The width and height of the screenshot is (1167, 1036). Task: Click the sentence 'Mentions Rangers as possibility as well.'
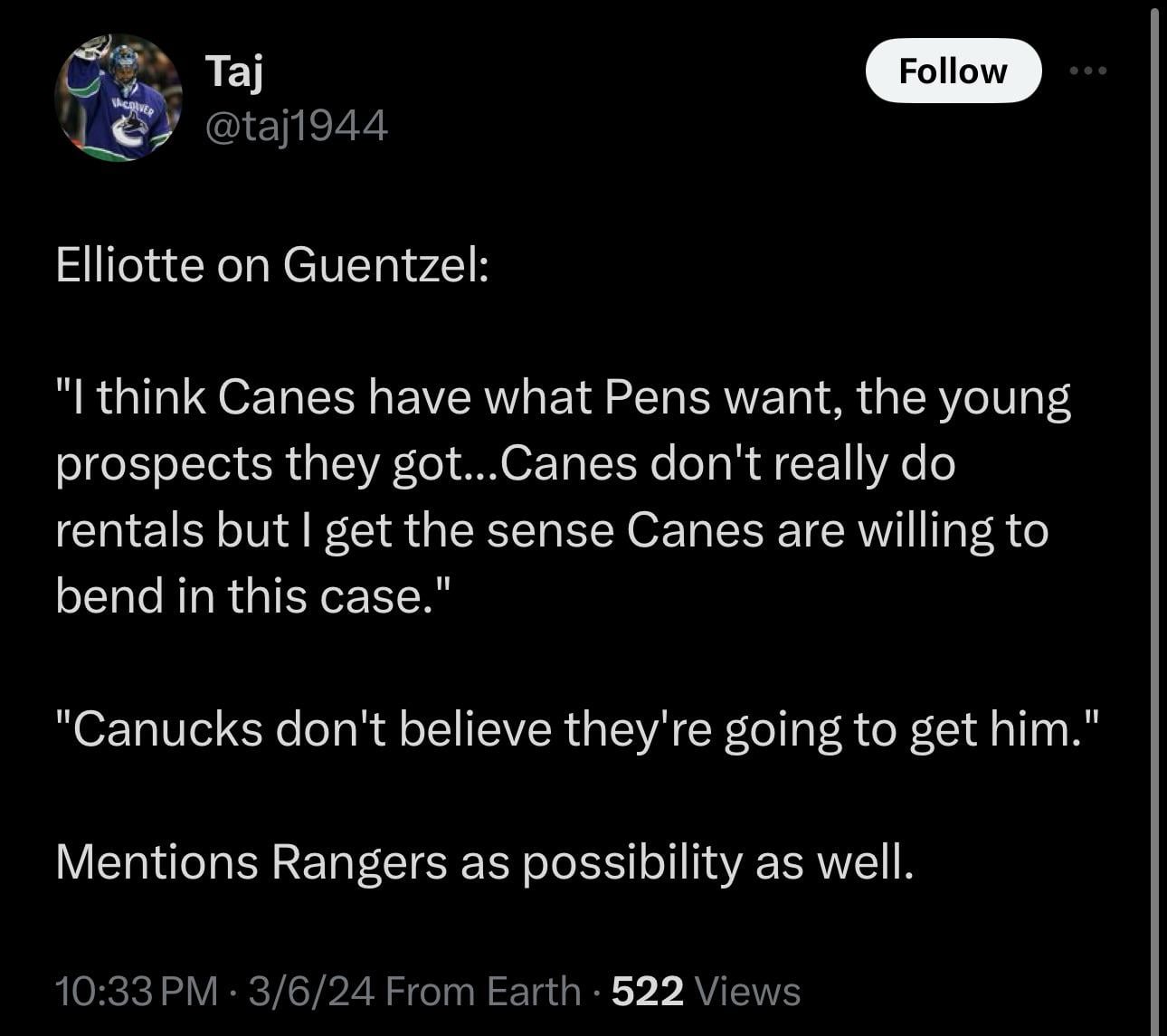tap(484, 861)
